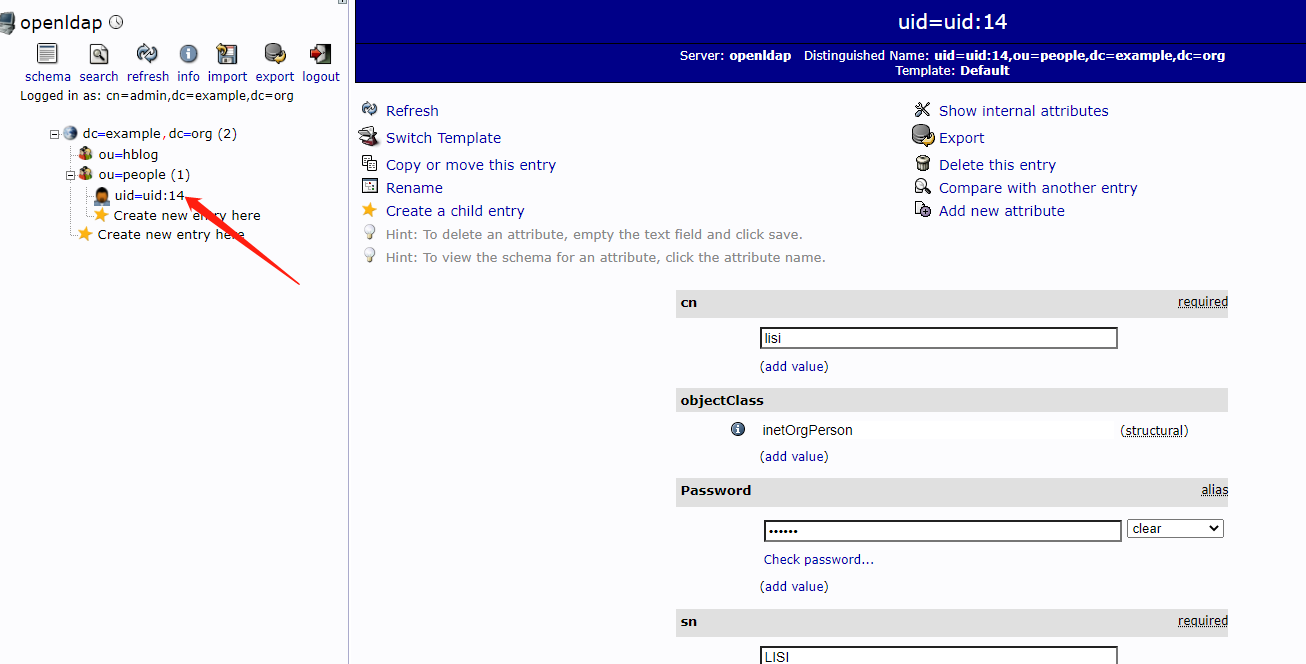The width and height of the screenshot is (1306, 664).
Task: Select the export toolbar icon
Action: pyautogui.click(x=274, y=55)
